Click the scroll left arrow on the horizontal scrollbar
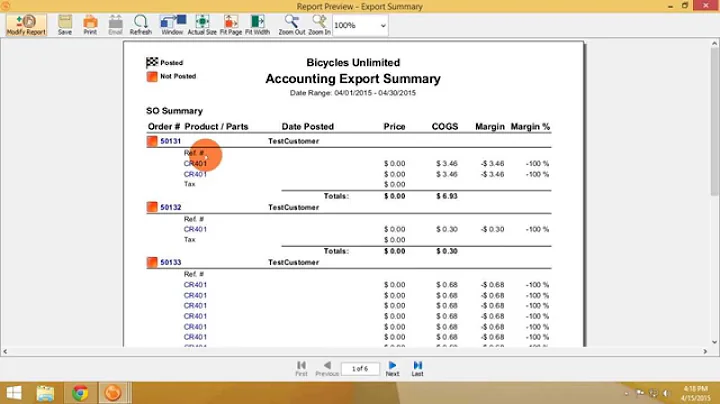Viewport: 720px width, 404px height. tap(5, 352)
